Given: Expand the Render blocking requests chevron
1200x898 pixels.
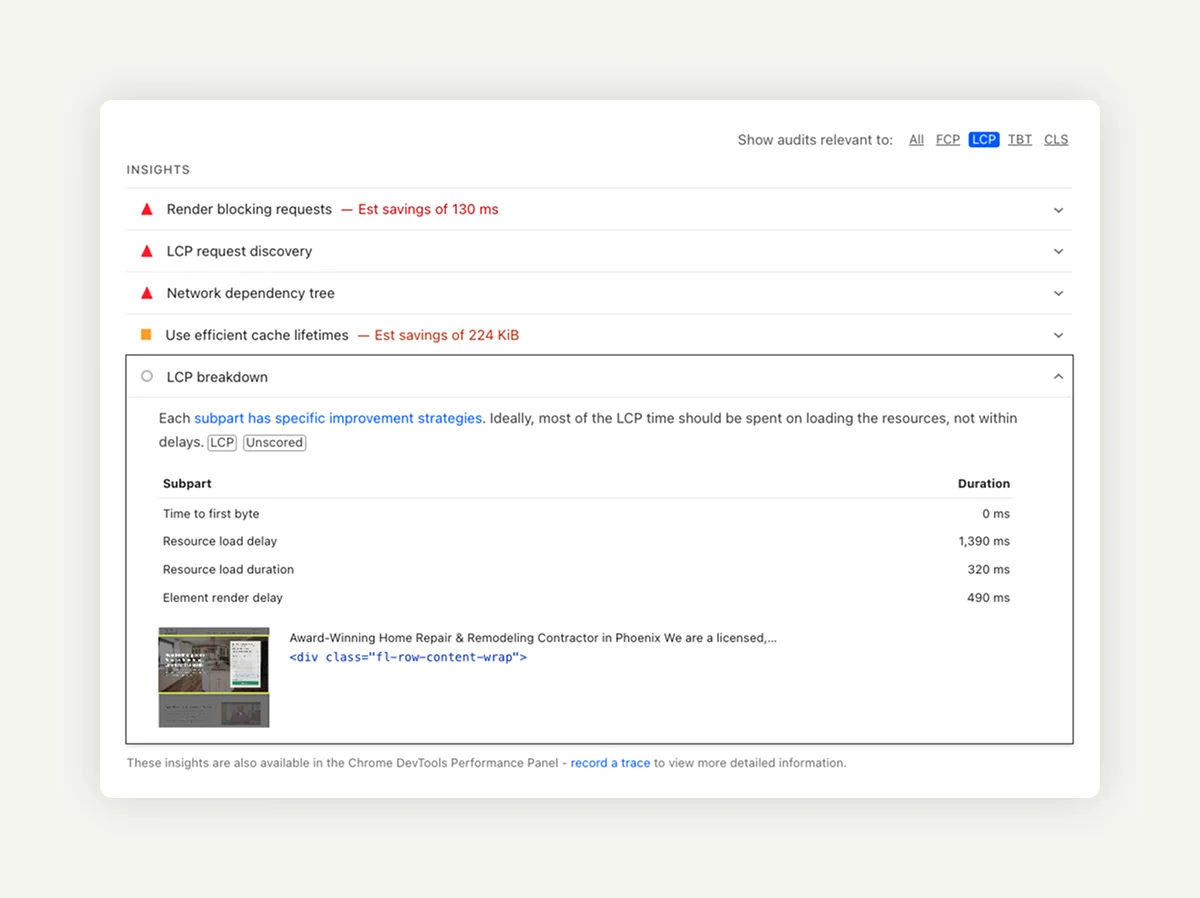Looking at the screenshot, I should 1058,210.
